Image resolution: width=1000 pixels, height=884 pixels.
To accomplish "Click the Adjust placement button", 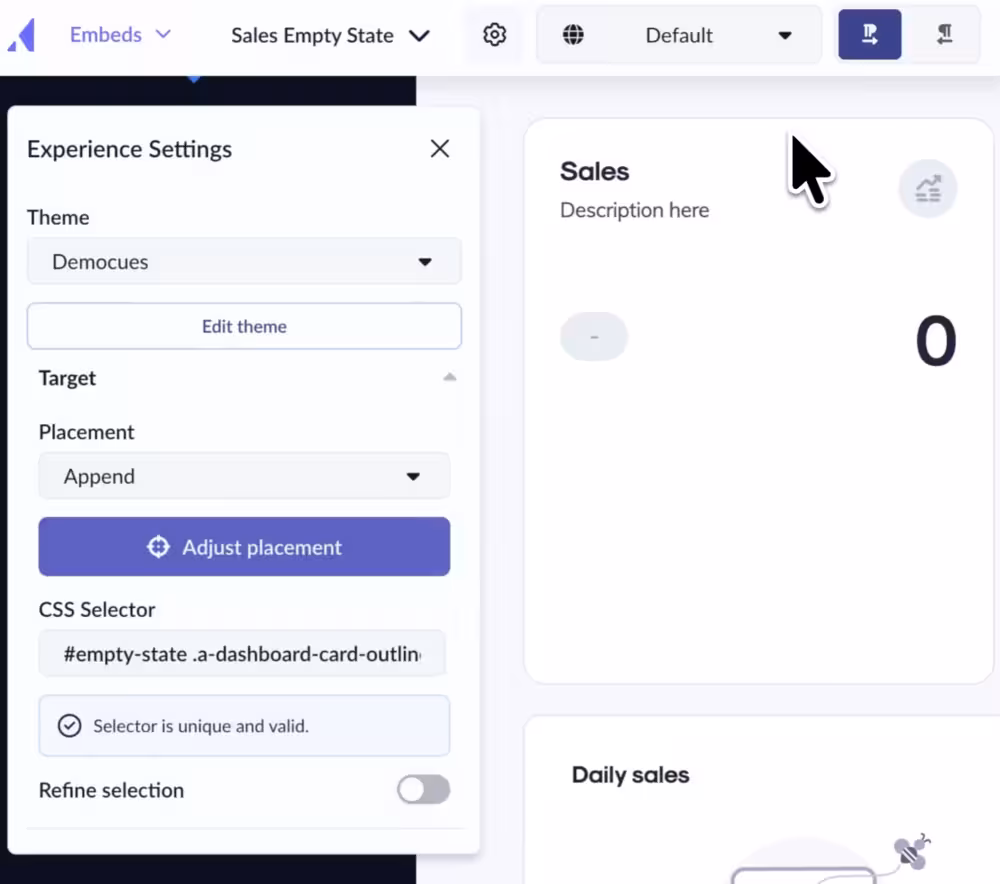I will tap(244, 547).
